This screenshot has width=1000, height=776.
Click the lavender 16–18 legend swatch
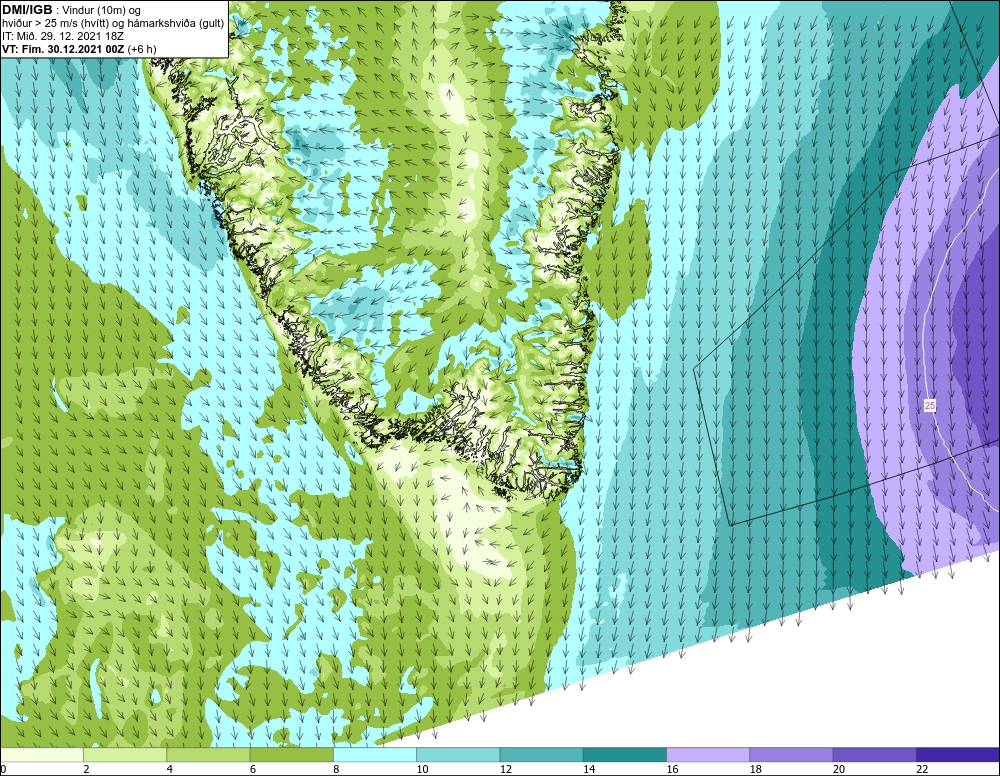708,755
